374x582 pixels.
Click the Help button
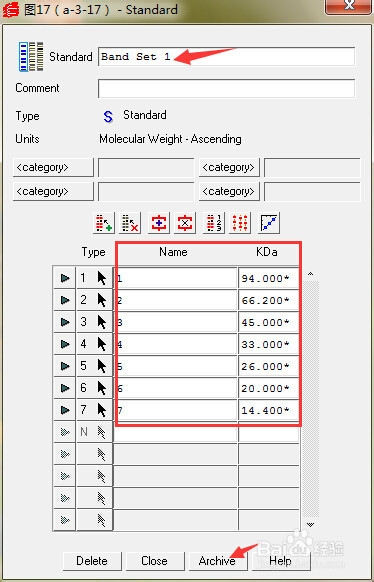(x=281, y=560)
